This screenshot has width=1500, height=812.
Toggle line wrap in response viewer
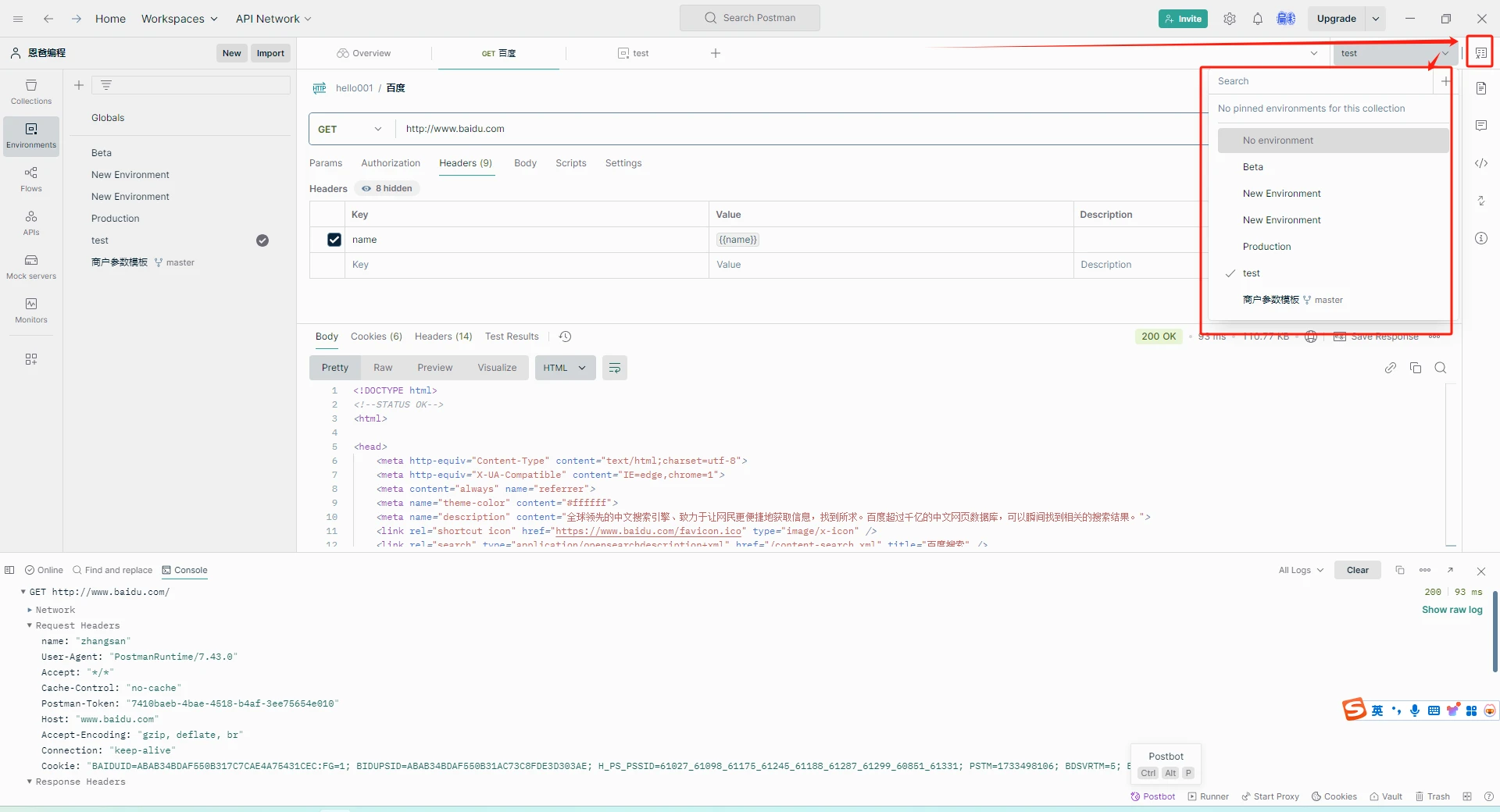tap(615, 368)
